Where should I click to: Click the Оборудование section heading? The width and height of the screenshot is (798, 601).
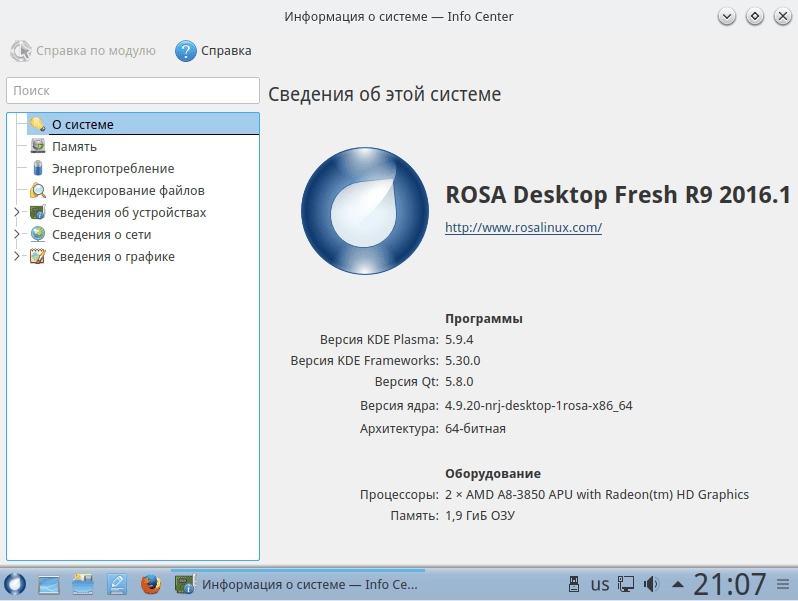pos(493,474)
